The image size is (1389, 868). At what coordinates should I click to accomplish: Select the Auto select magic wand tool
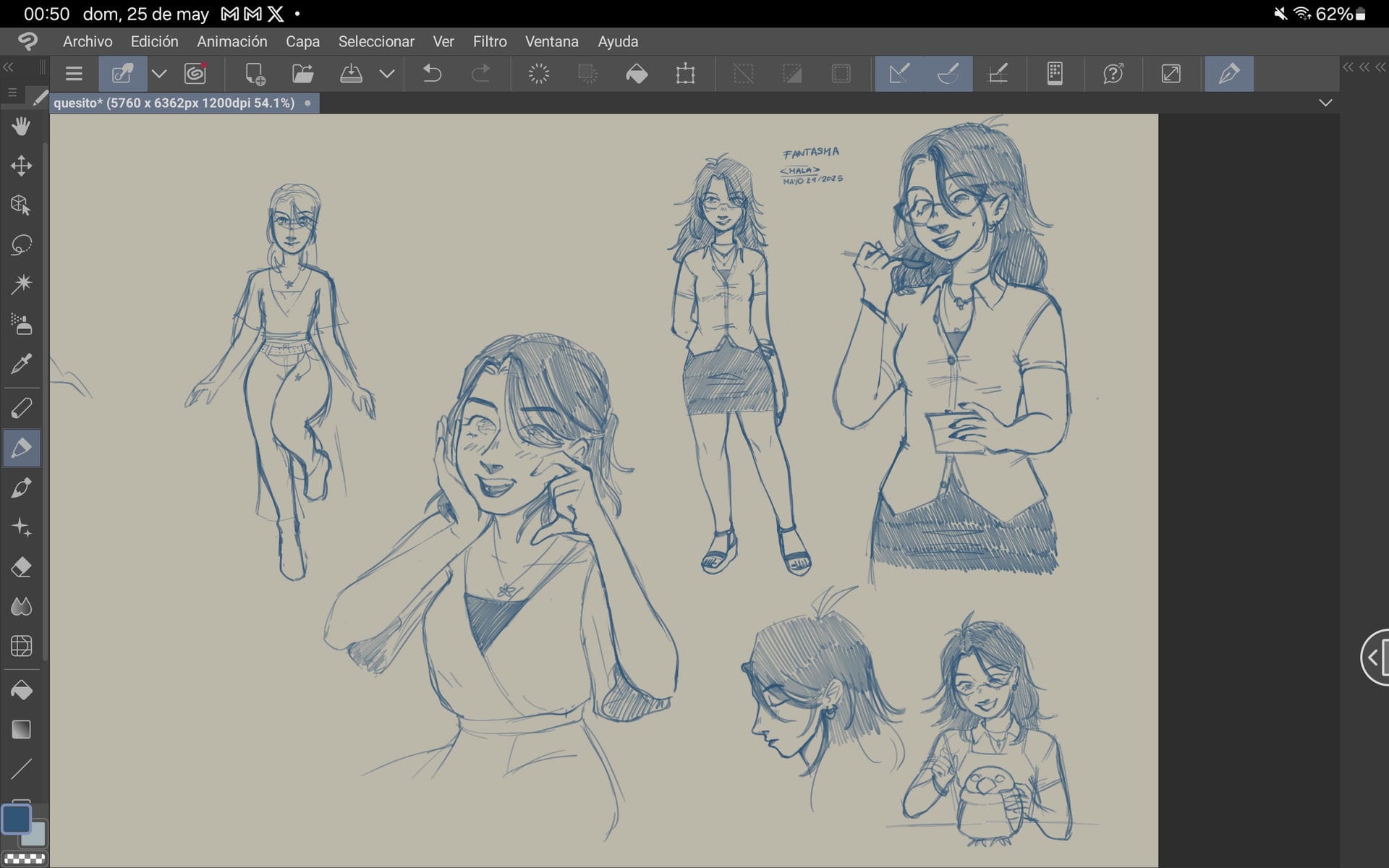pyautogui.click(x=21, y=284)
